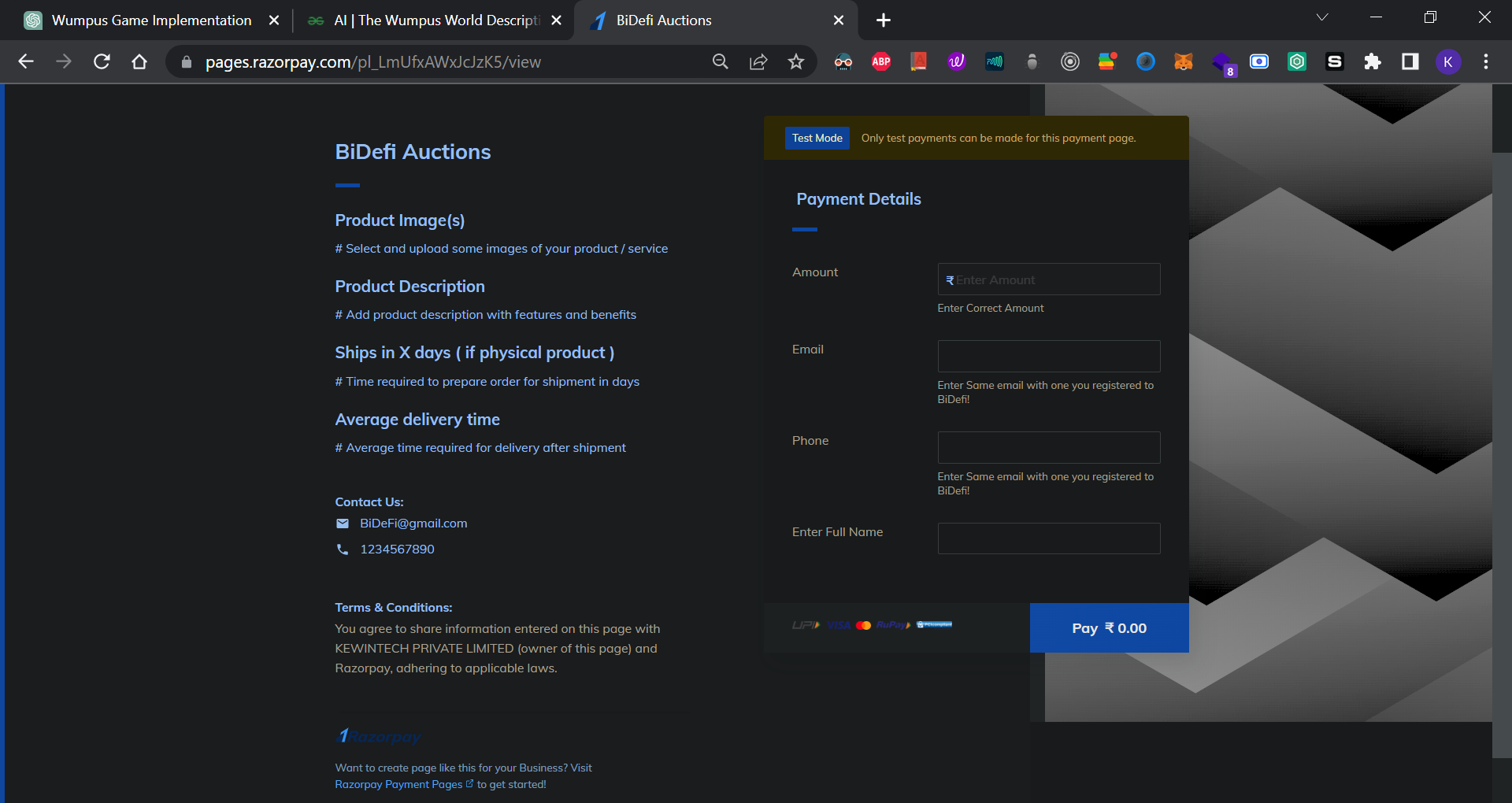Viewport: 1512px width, 803px height.
Task: Switch to Wumpus Game Implementation tab
Action: [151, 20]
